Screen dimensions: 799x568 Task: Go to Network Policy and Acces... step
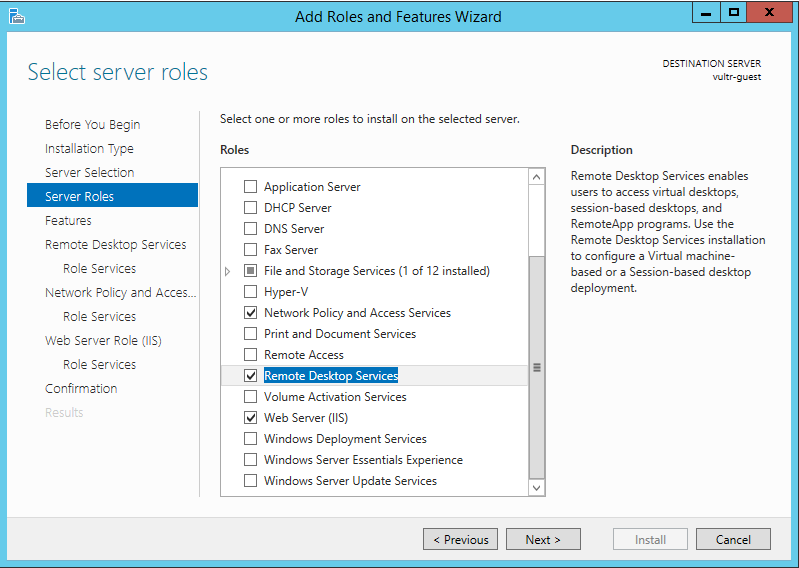(x=120, y=292)
